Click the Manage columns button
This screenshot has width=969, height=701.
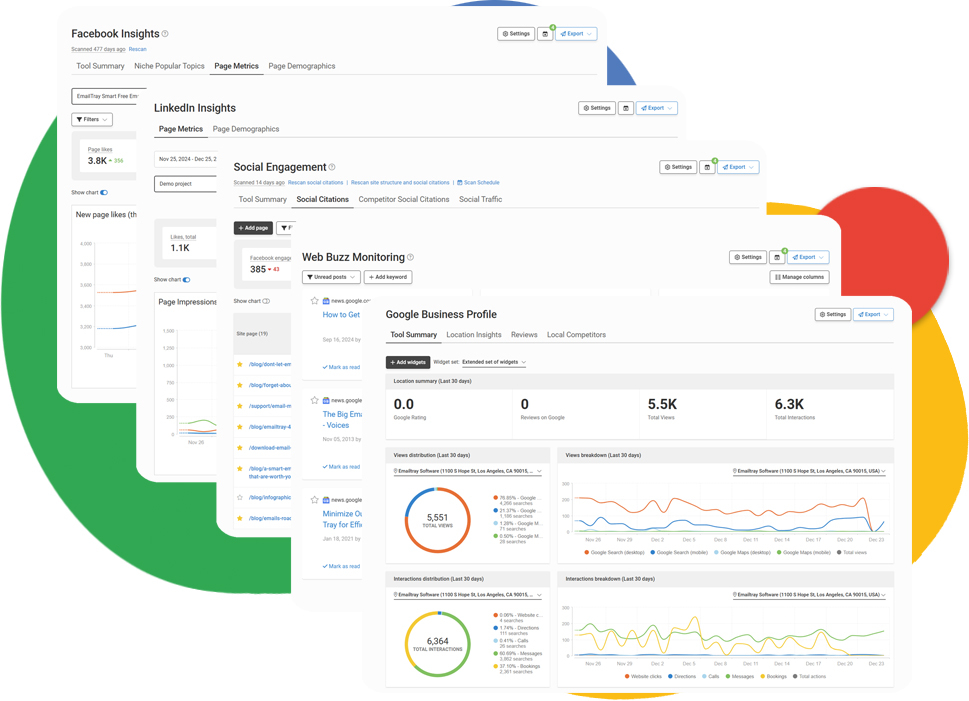click(799, 277)
